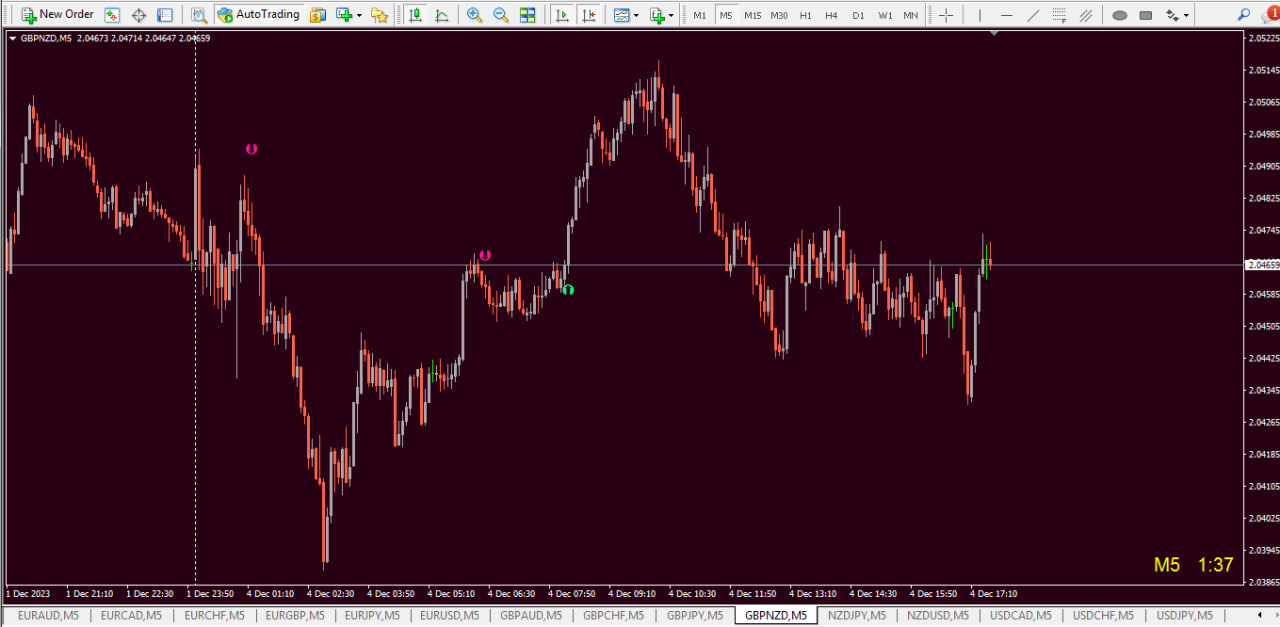
Task: Switch timeframe to D1
Action: click(859, 15)
